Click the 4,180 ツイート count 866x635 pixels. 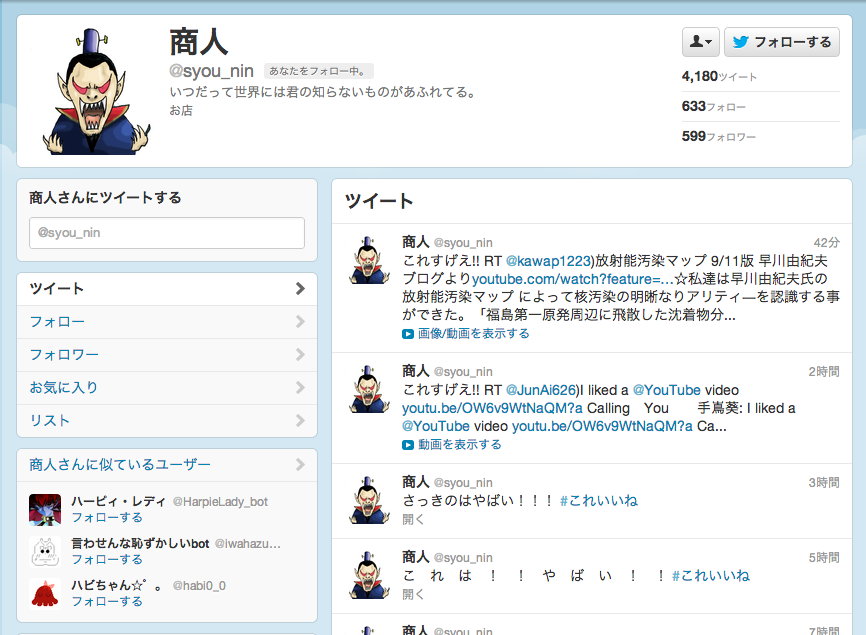pos(719,76)
